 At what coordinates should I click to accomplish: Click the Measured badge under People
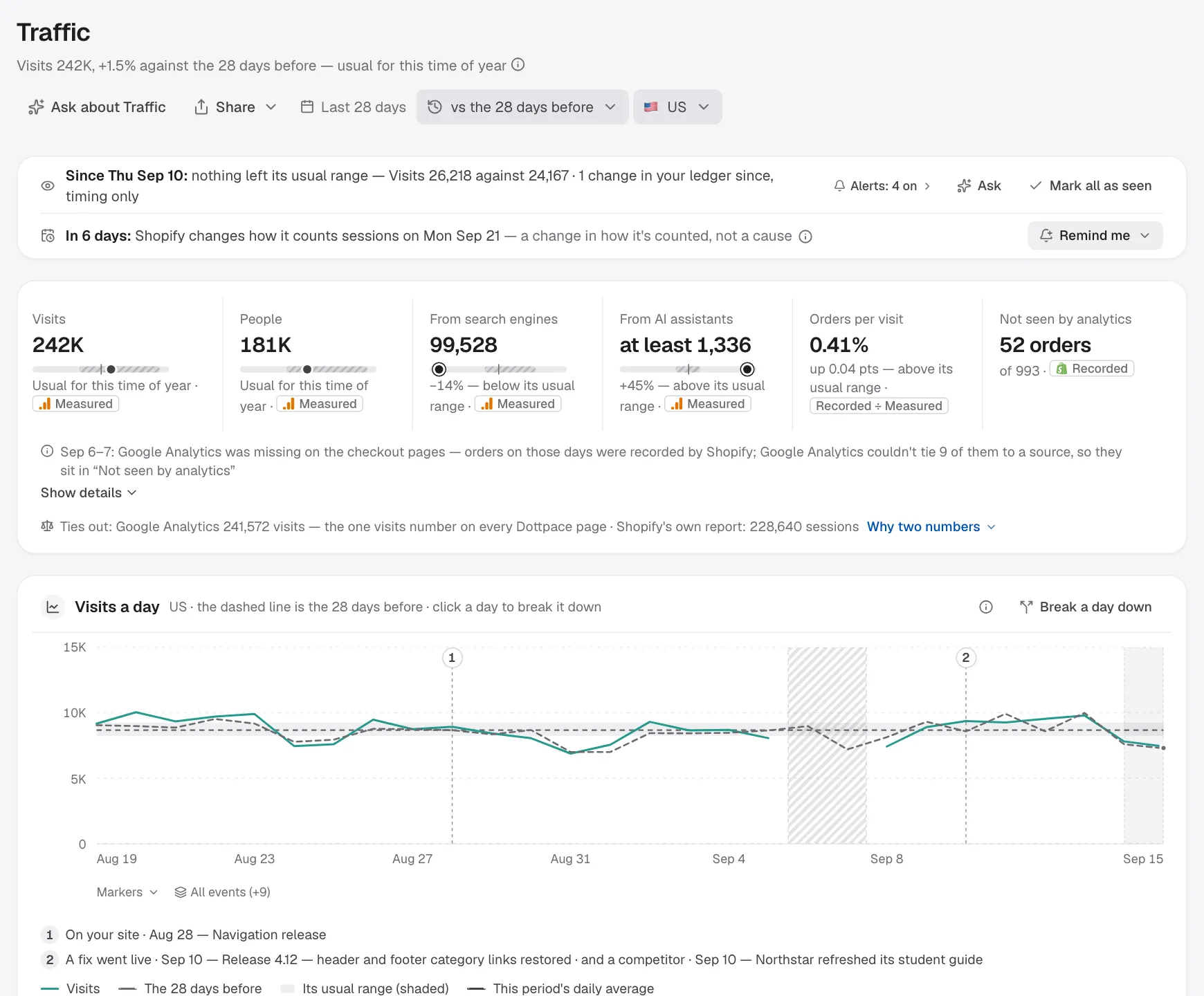320,404
